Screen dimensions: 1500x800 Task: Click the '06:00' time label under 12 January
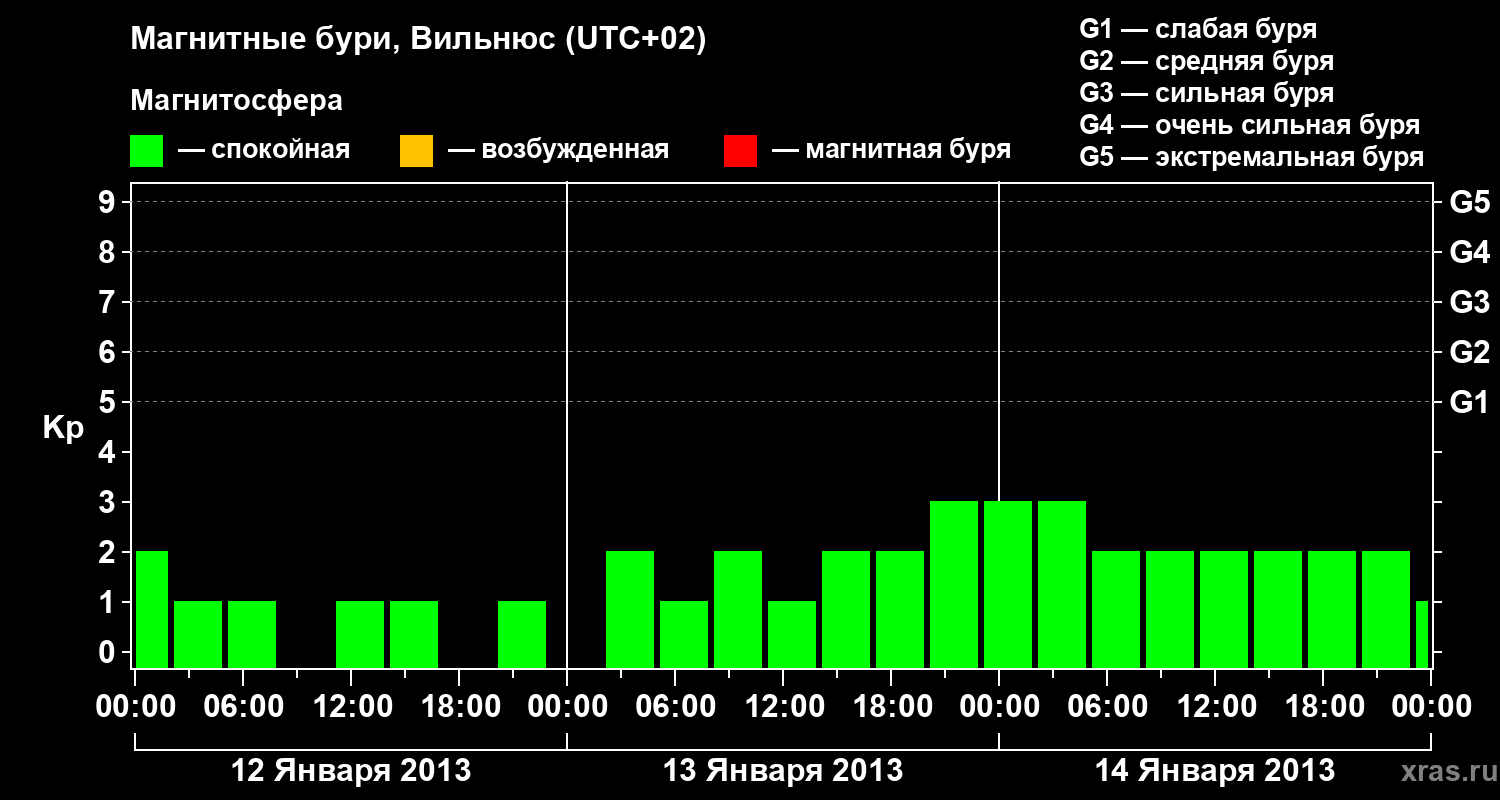coord(243,707)
